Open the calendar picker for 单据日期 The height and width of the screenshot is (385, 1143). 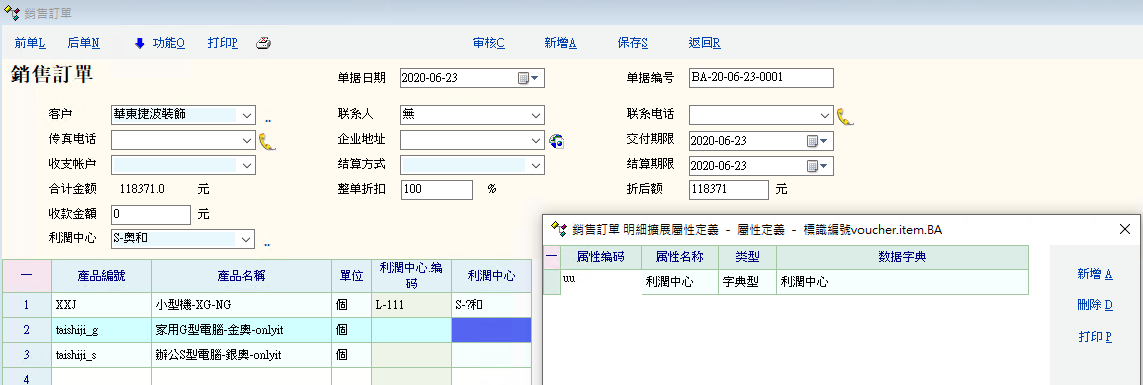528,78
